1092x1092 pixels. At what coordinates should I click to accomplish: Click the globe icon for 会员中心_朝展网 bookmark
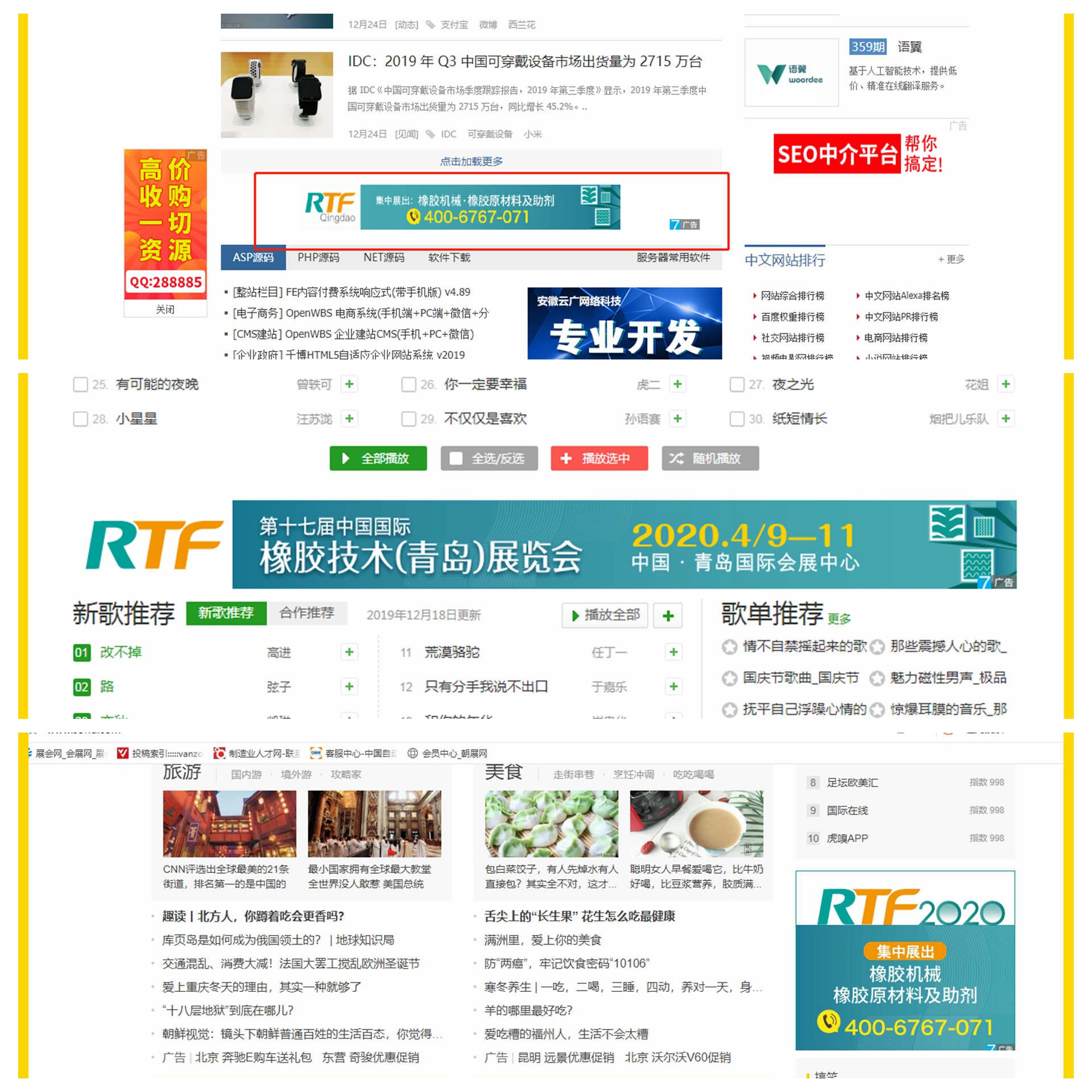point(413,753)
